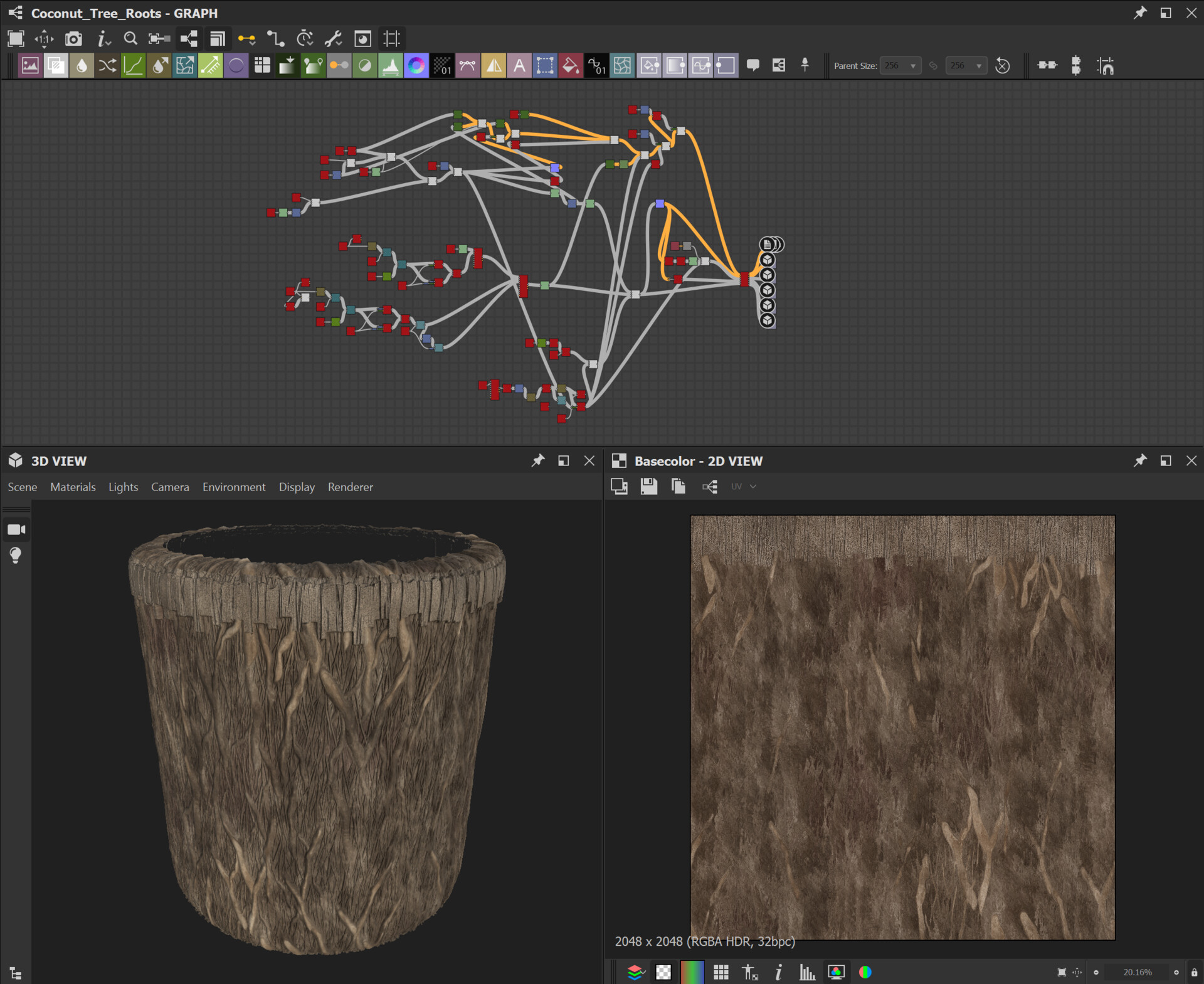Click the zoom percentage field showing 20.16%
The image size is (1204, 984).
coord(1137,972)
